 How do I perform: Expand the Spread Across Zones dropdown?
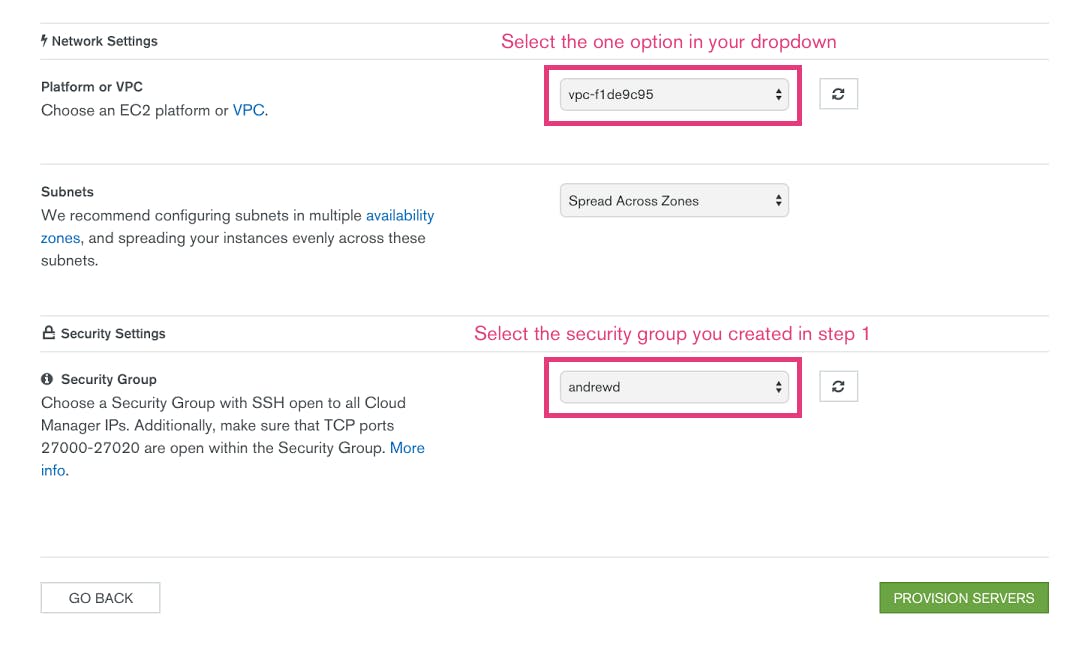[674, 200]
